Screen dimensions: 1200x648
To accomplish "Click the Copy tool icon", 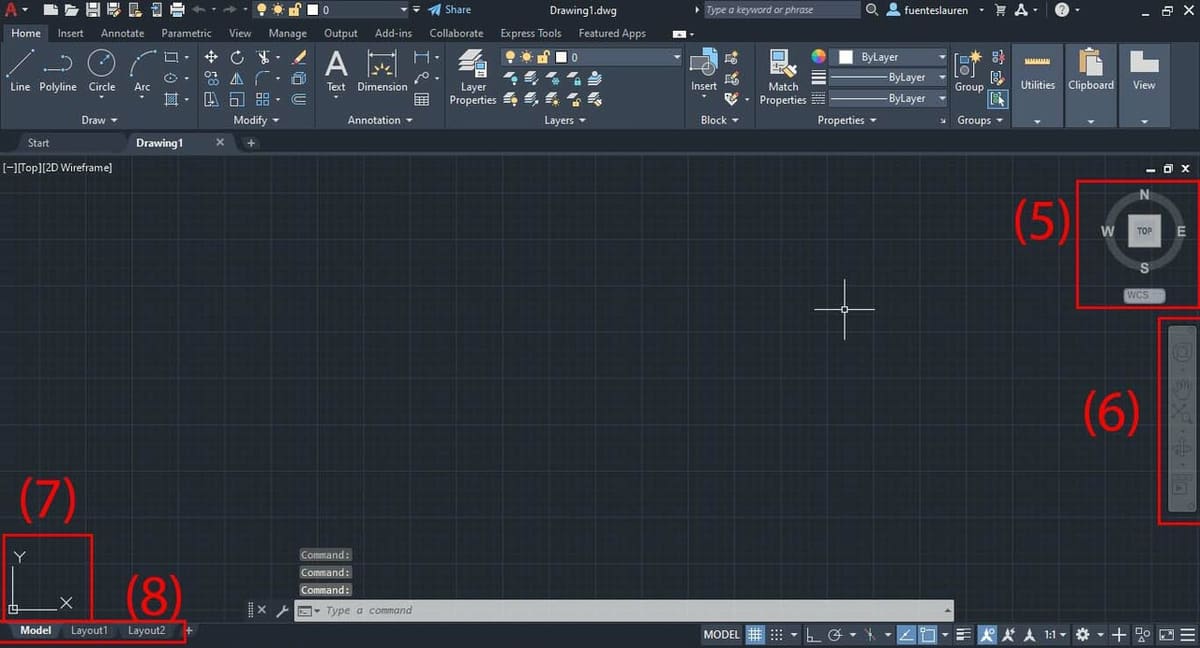I will pyautogui.click(x=211, y=78).
